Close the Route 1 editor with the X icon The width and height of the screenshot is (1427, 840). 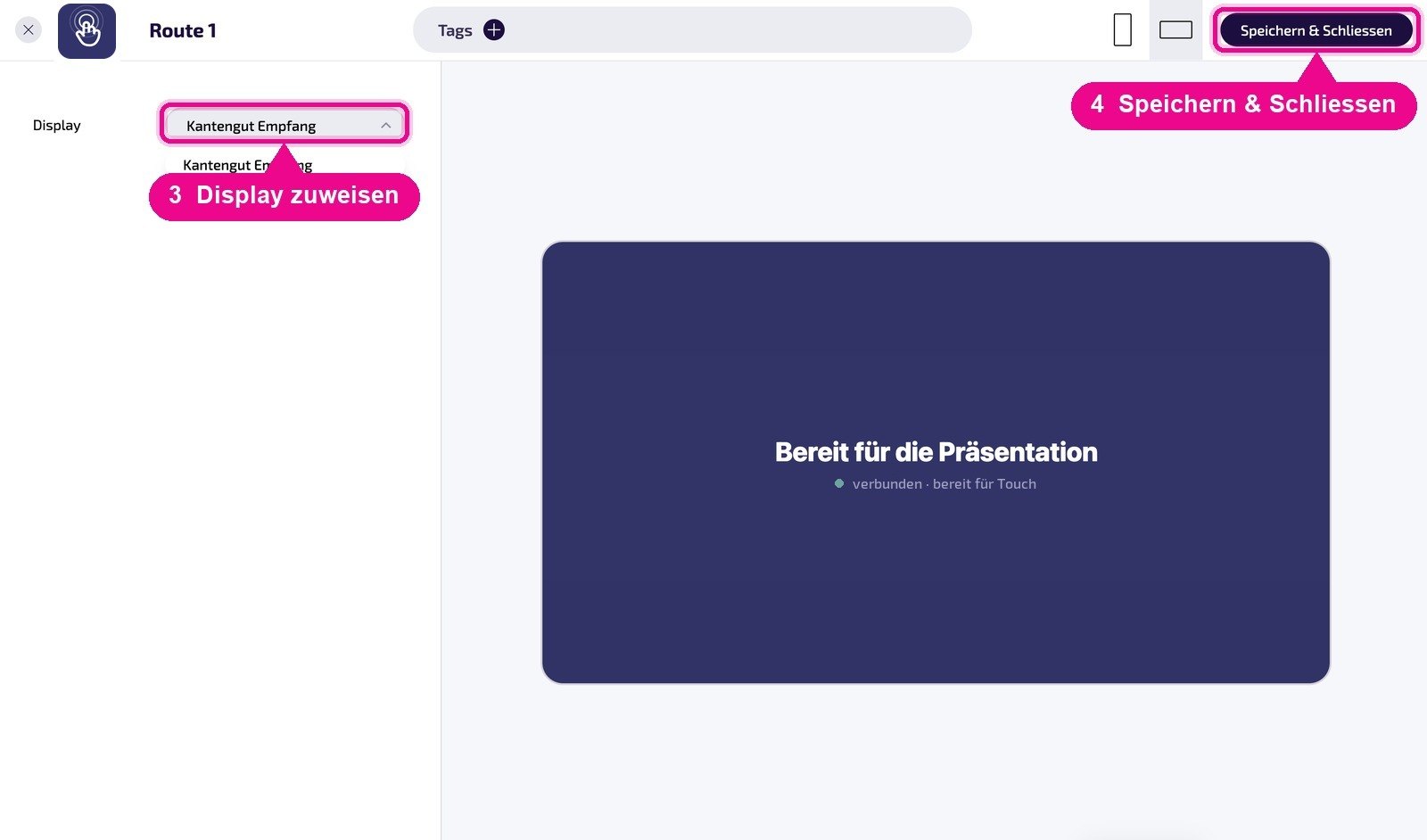29,30
